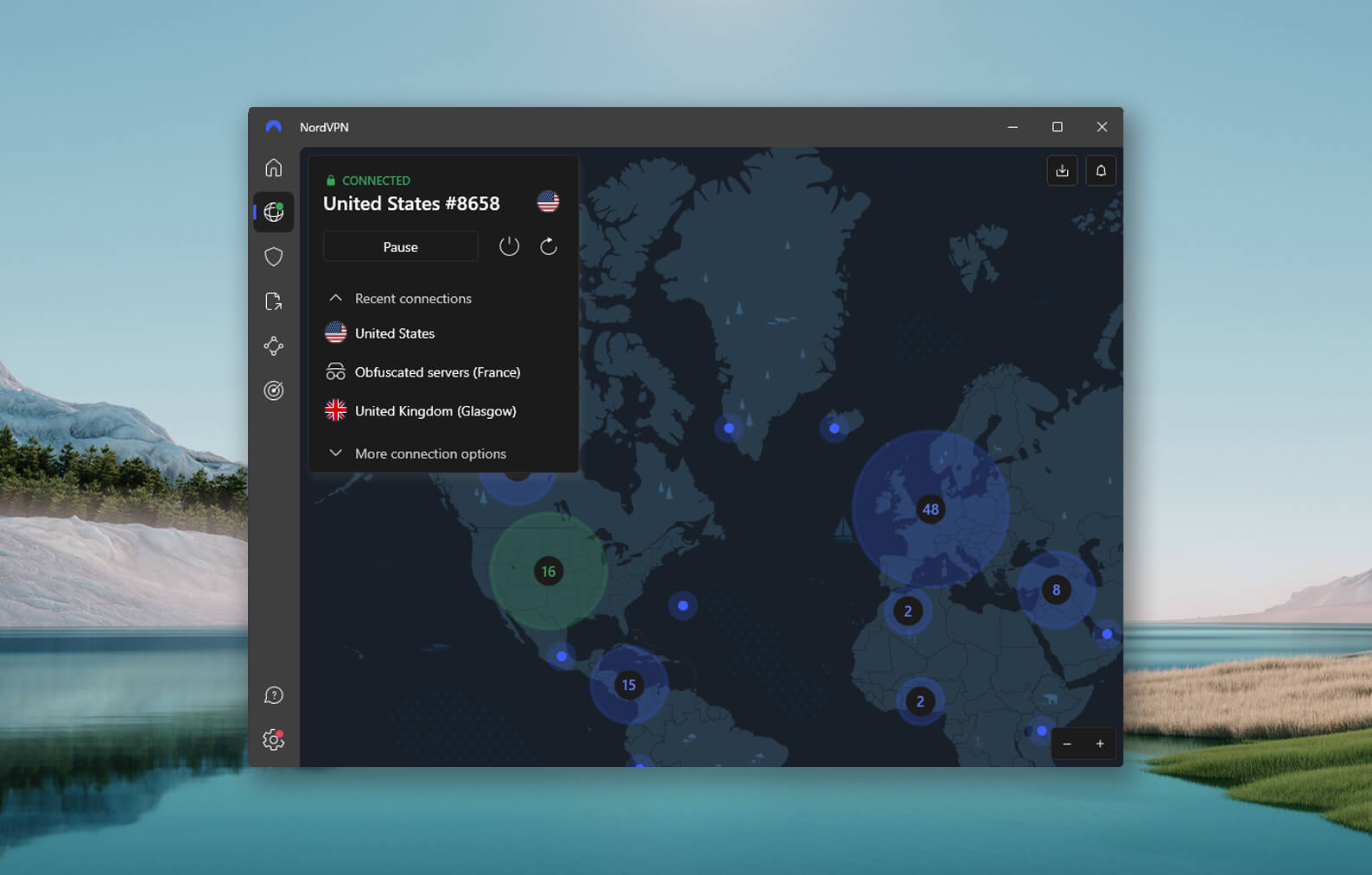The height and width of the screenshot is (875, 1372).
Task: Click the US flag beside server name
Action: pos(548,202)
